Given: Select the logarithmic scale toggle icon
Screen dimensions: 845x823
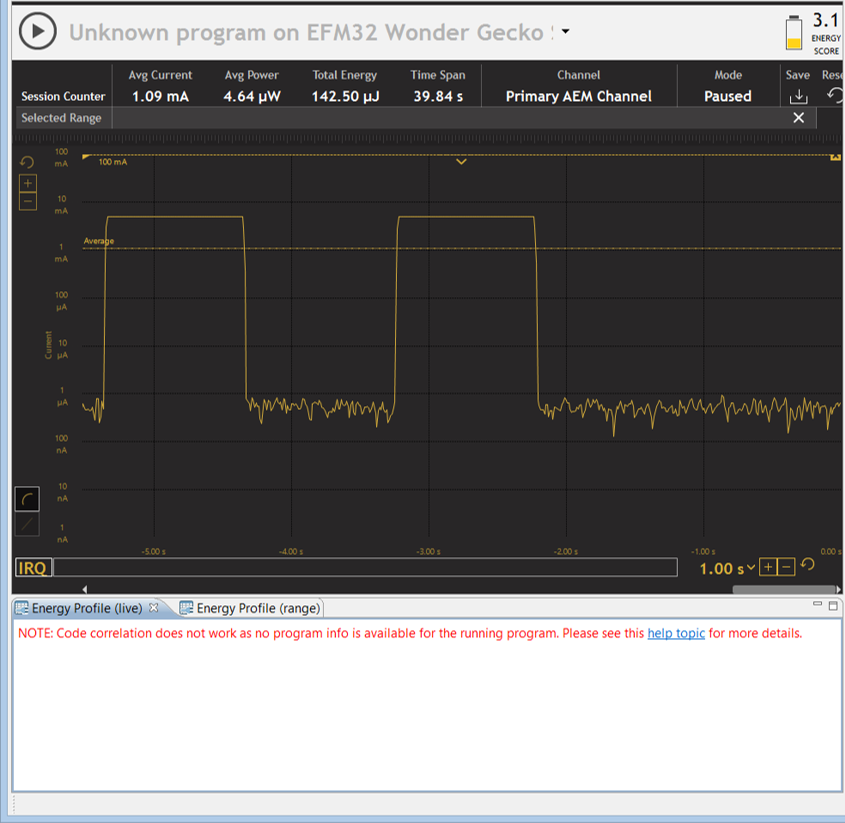Looking at the screenshot, I should (x=27, y=499).
